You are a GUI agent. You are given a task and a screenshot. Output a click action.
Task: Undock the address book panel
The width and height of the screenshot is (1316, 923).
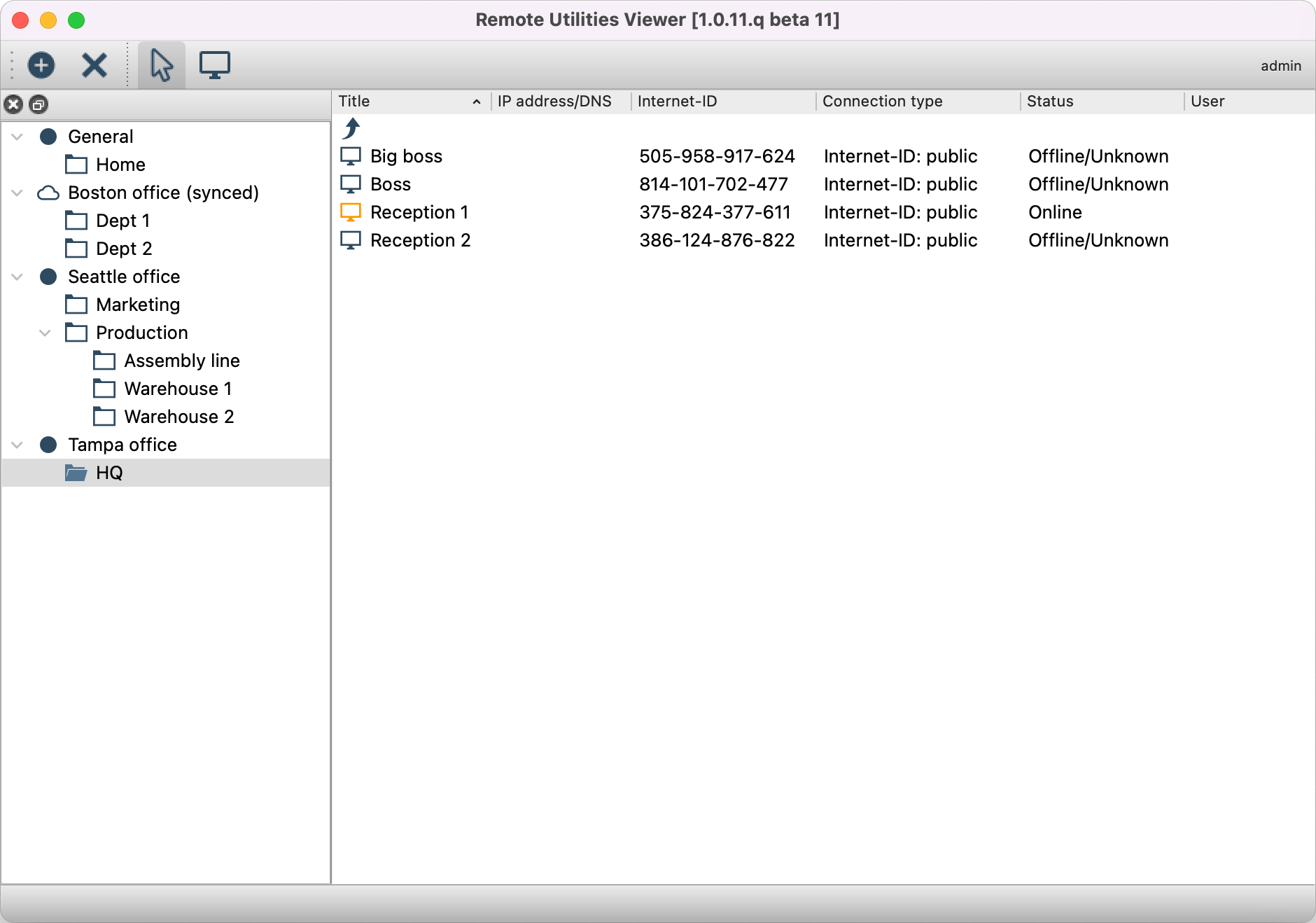(x=38, y=105)
